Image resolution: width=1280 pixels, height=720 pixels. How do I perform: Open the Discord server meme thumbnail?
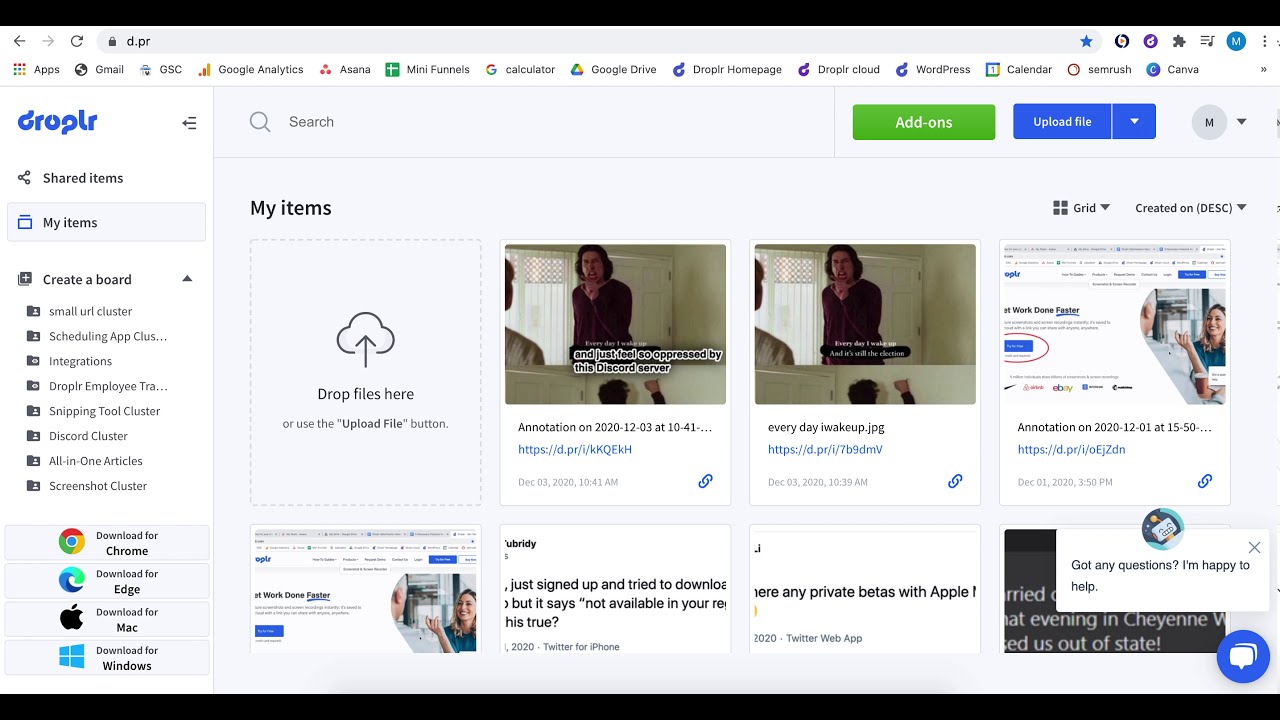pyautogui.click(x=616, y=324)
